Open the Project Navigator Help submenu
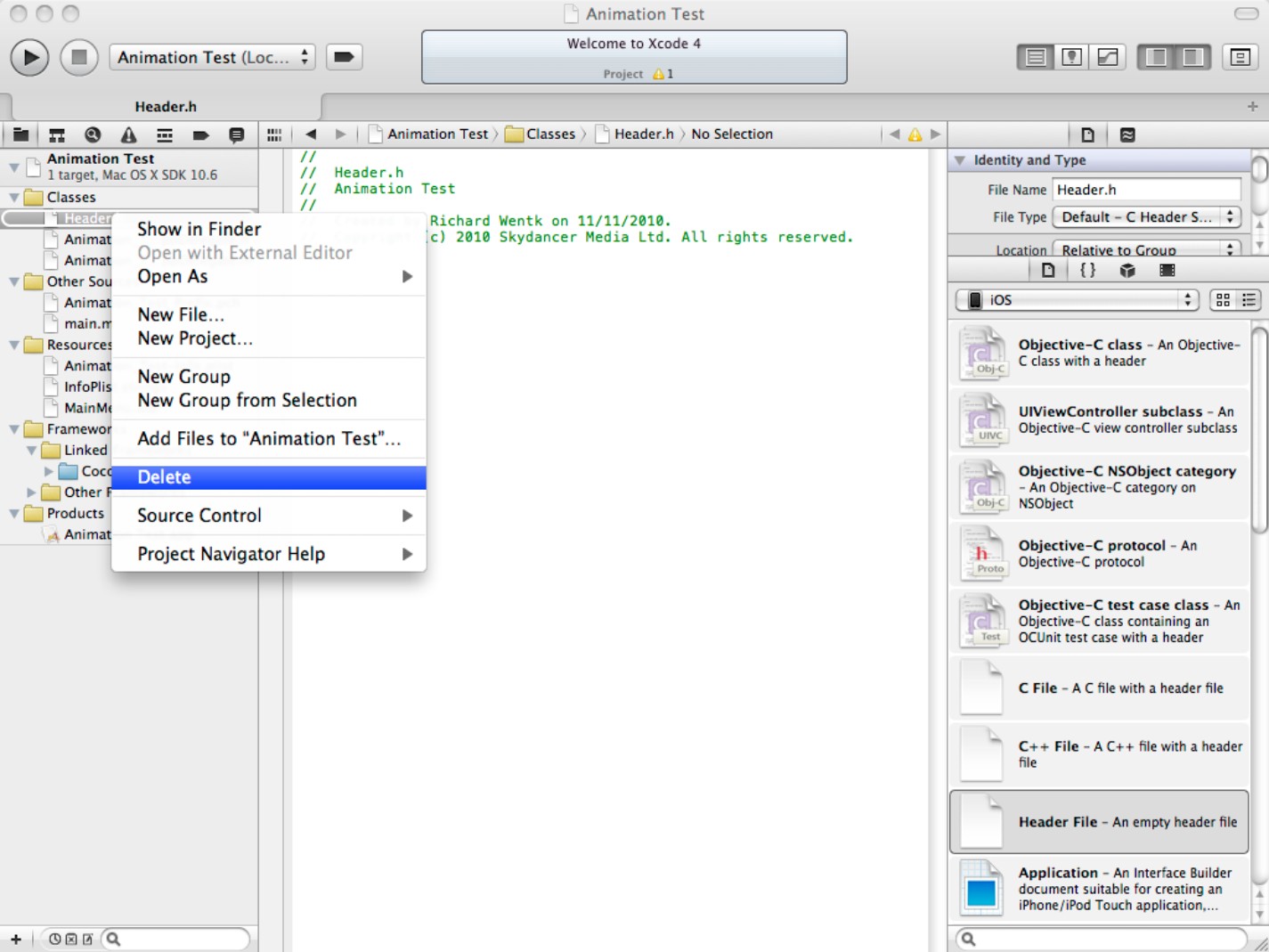 268,554
